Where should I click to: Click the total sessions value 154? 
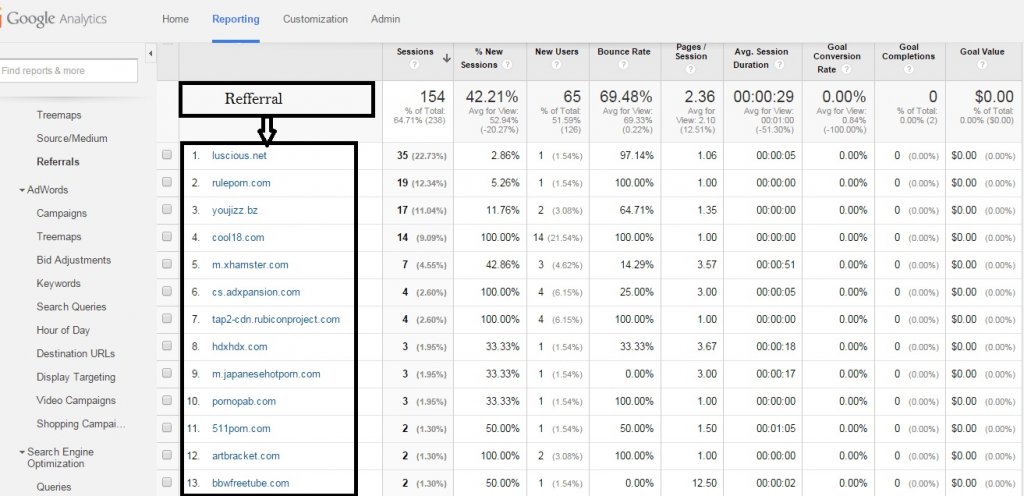(x=432, y=97)
